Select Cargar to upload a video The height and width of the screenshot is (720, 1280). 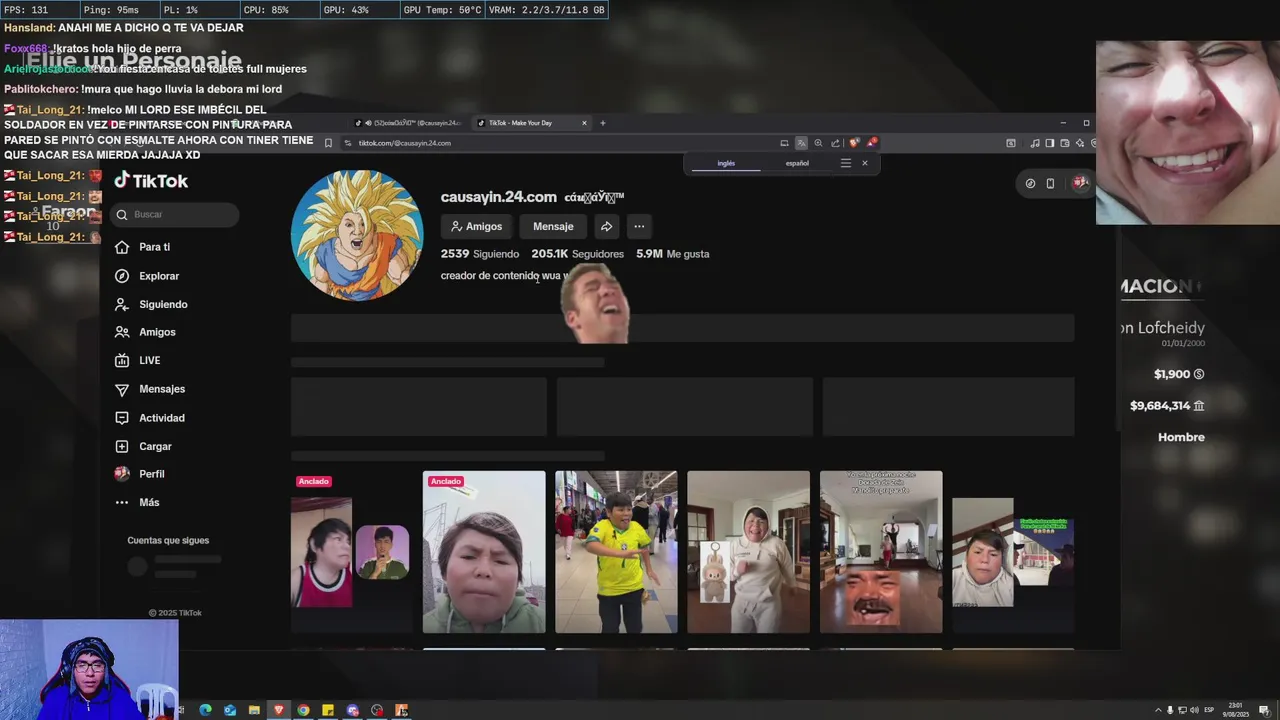tap(143, 446)
